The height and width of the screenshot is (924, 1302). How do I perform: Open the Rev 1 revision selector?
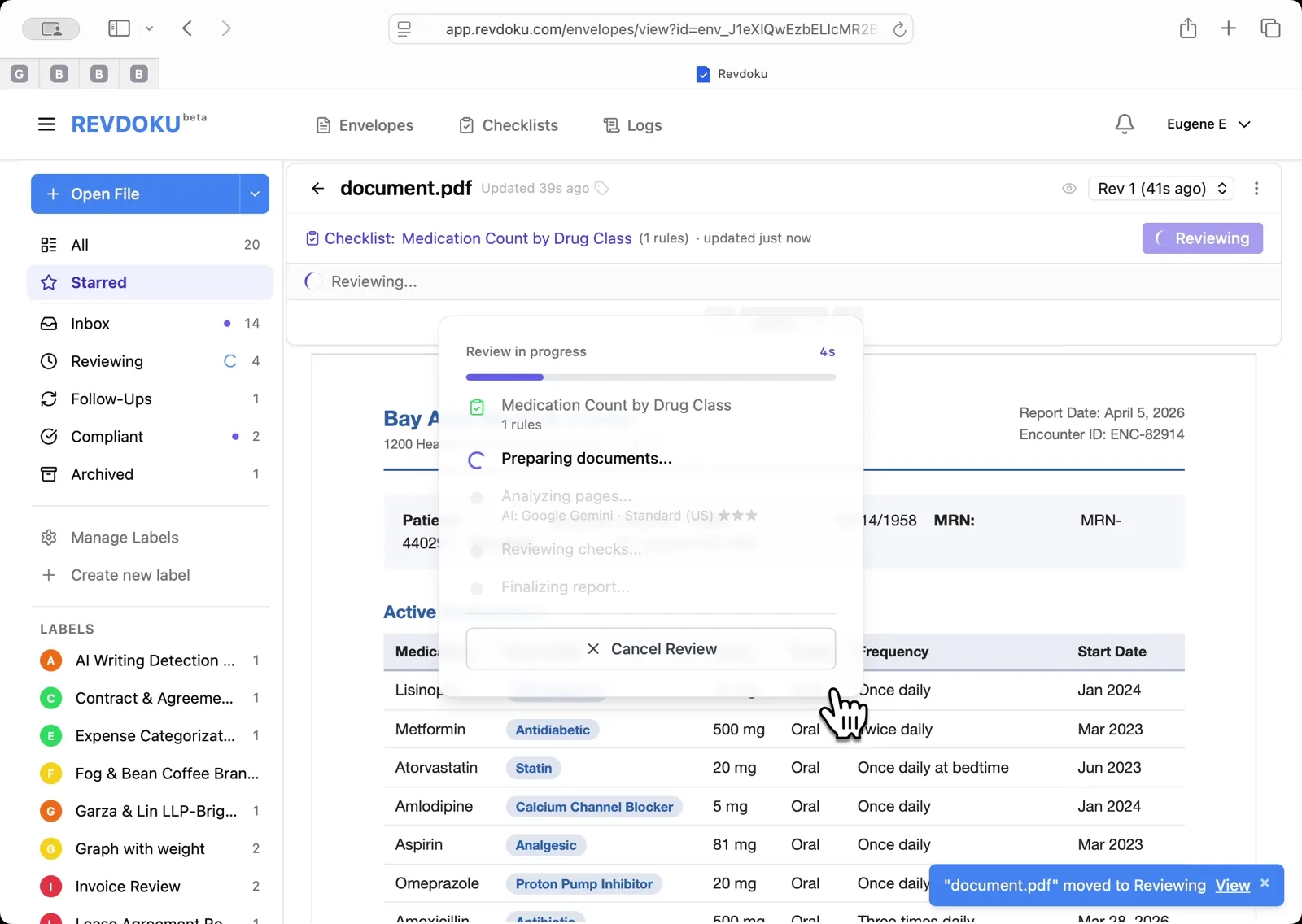(1161, 189)
